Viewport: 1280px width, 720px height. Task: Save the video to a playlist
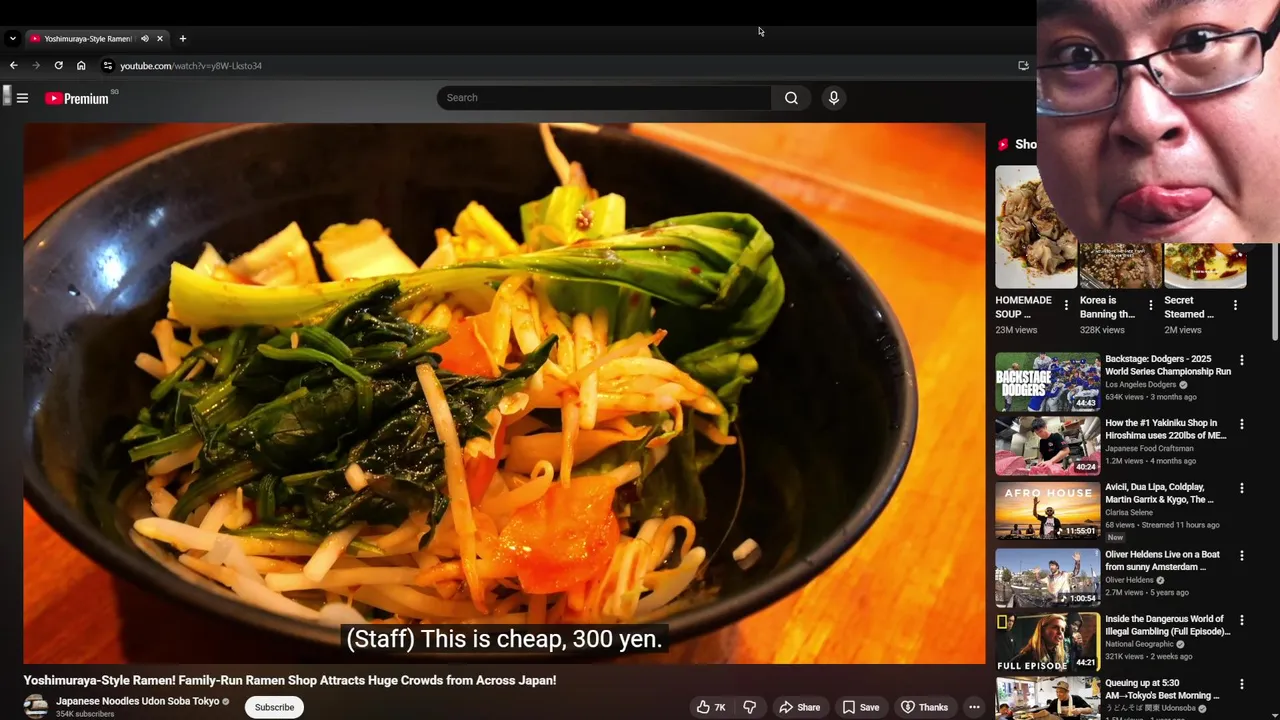tap(860, 707)
